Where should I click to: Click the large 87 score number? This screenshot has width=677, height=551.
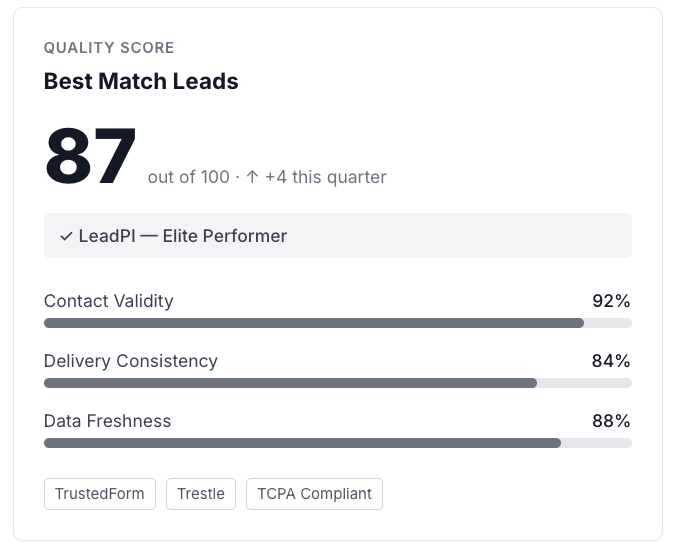pos(90,156)
